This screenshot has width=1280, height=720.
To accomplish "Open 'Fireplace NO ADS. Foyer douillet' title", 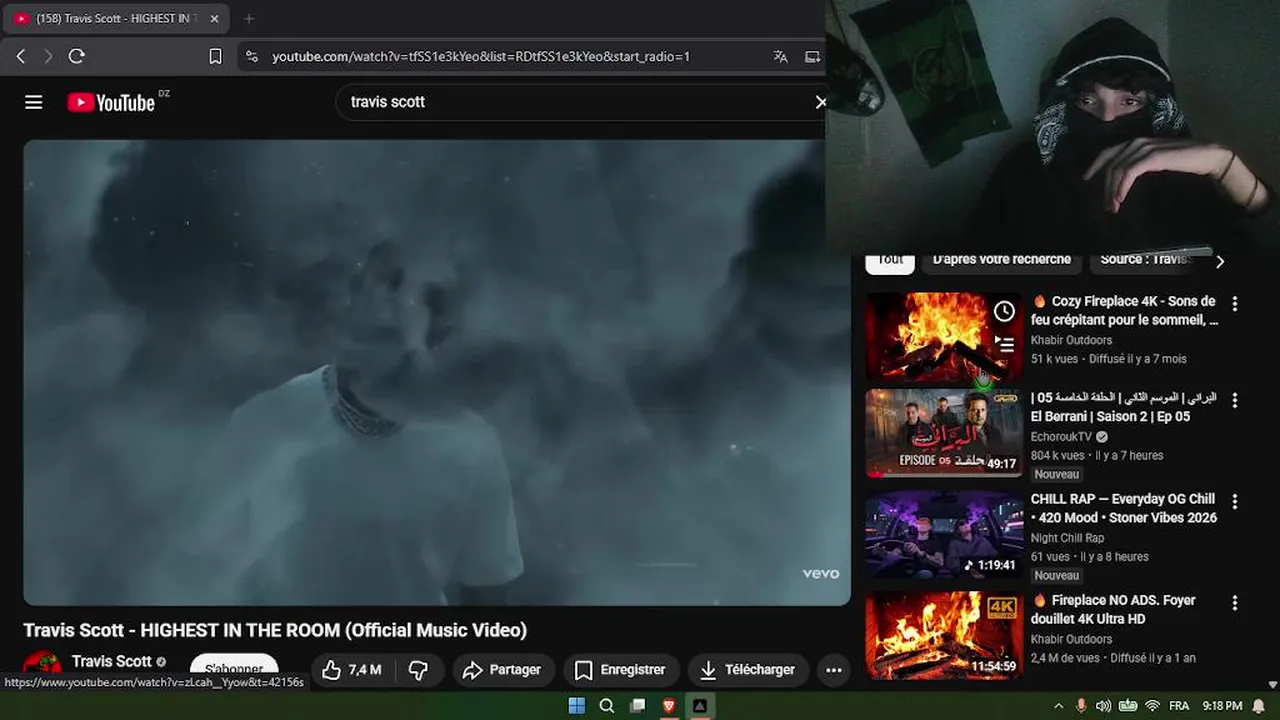I will tap(1114, 609).
